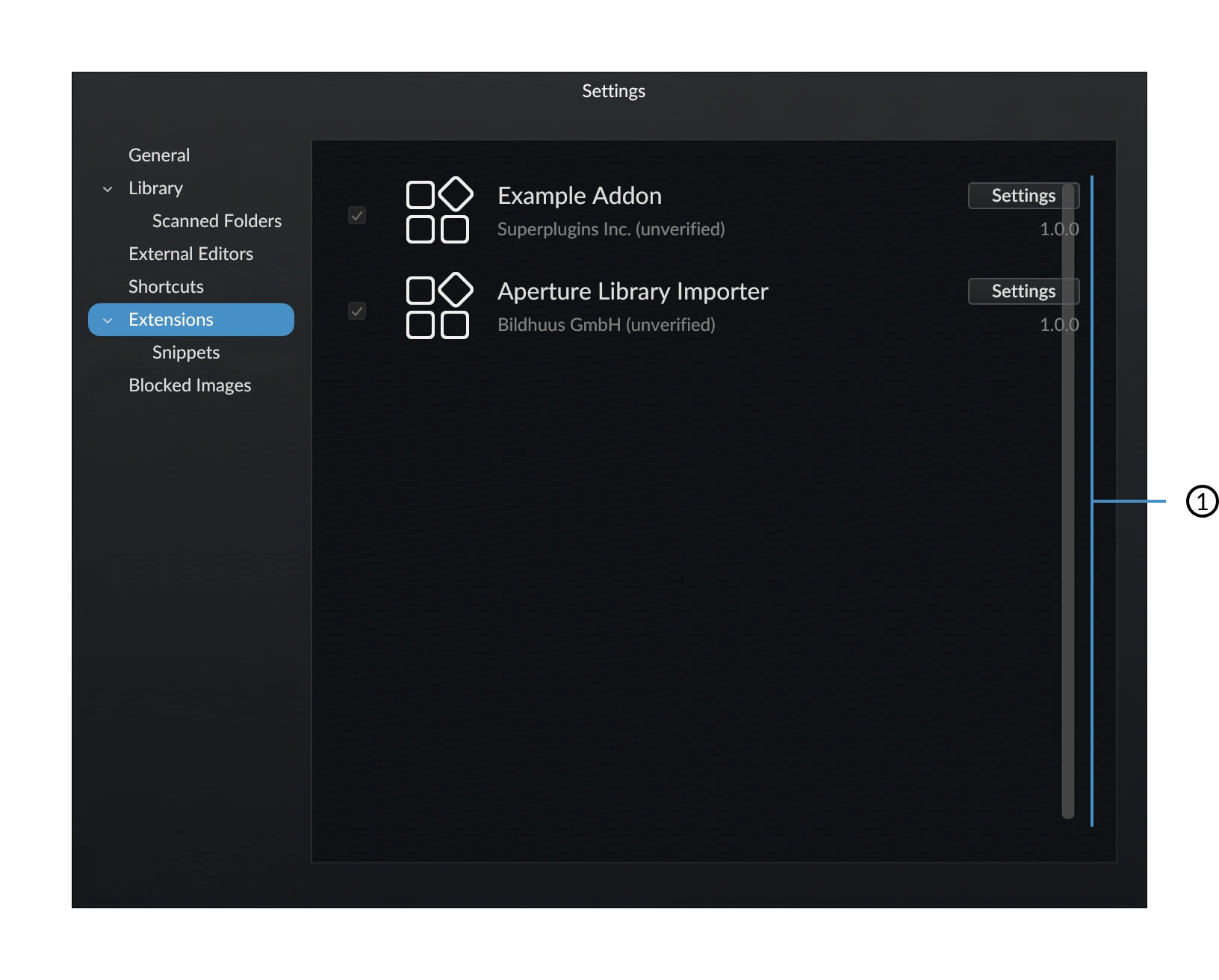The height and width of the screenshot is (980, 1219).
Task: Open Settings for Aperture Library Importer
Action: pyautogui.click(x=1023, y=291)
